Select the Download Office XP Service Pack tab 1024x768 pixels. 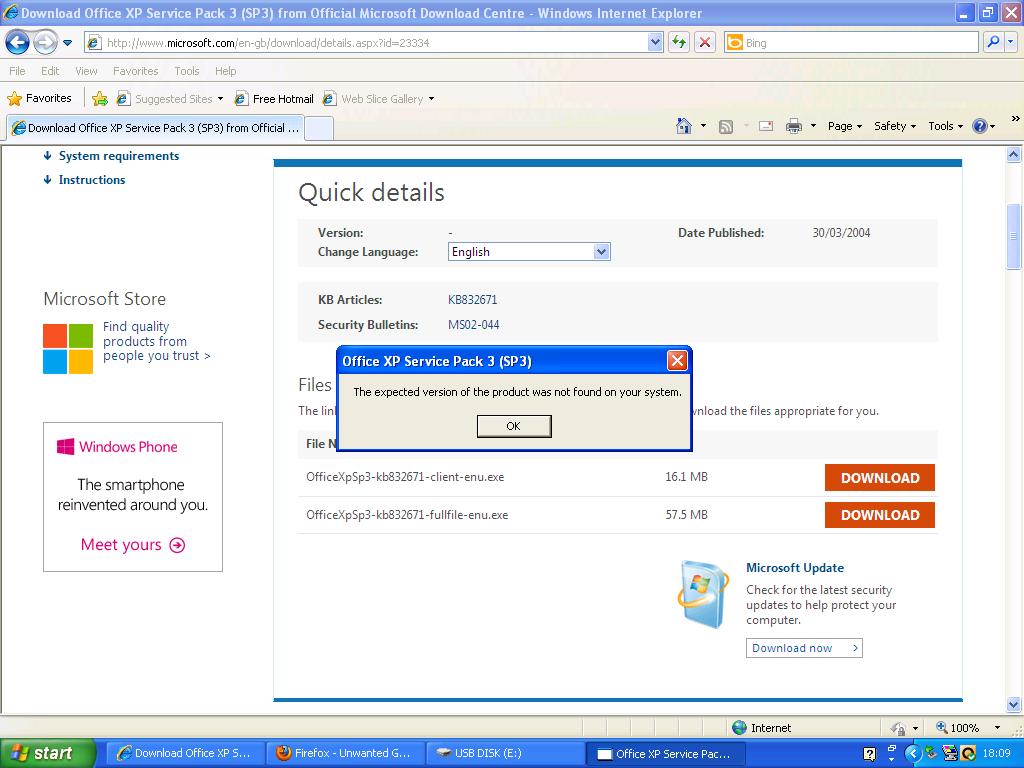pyautogui.click(x=155, y=128)
